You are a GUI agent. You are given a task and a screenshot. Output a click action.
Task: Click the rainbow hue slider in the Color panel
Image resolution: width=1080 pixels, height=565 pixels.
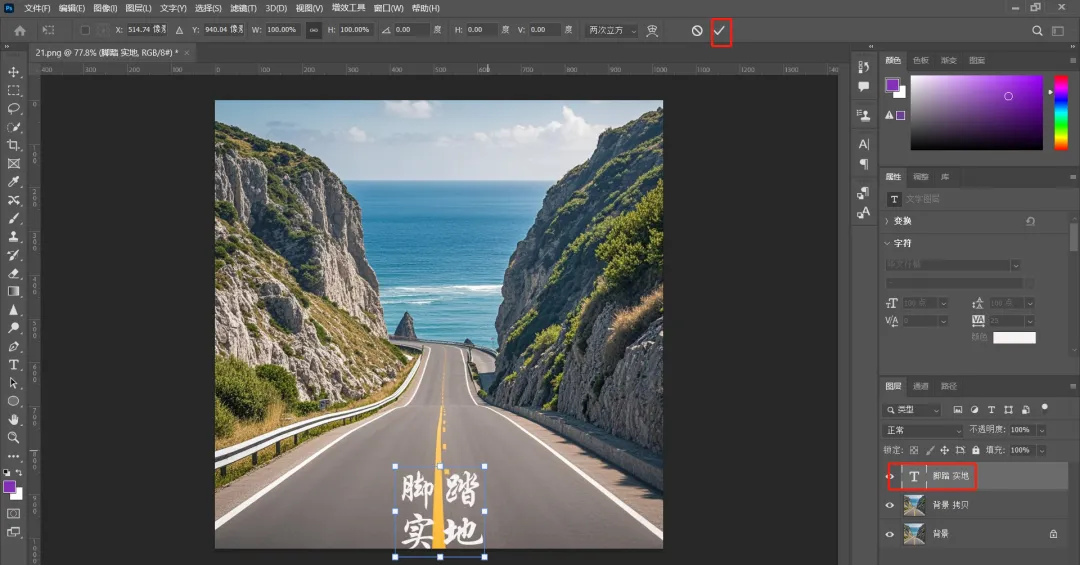[x=1061, y=112]
